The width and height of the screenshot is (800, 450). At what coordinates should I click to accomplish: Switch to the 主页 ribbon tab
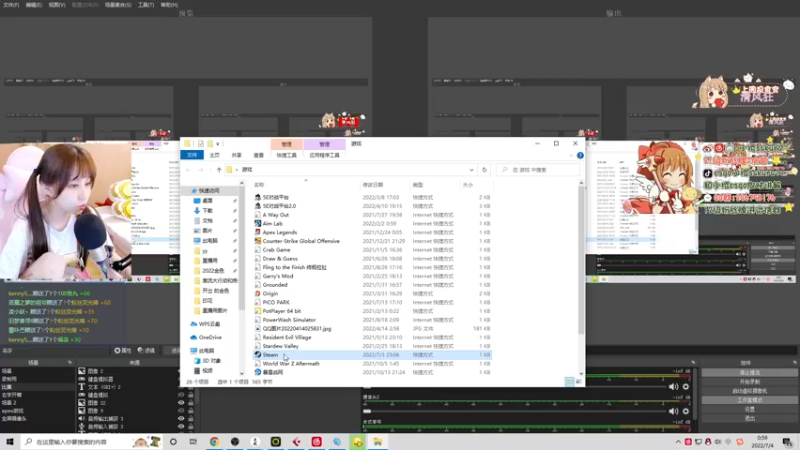pyautogui.click(x=214, y=155)
